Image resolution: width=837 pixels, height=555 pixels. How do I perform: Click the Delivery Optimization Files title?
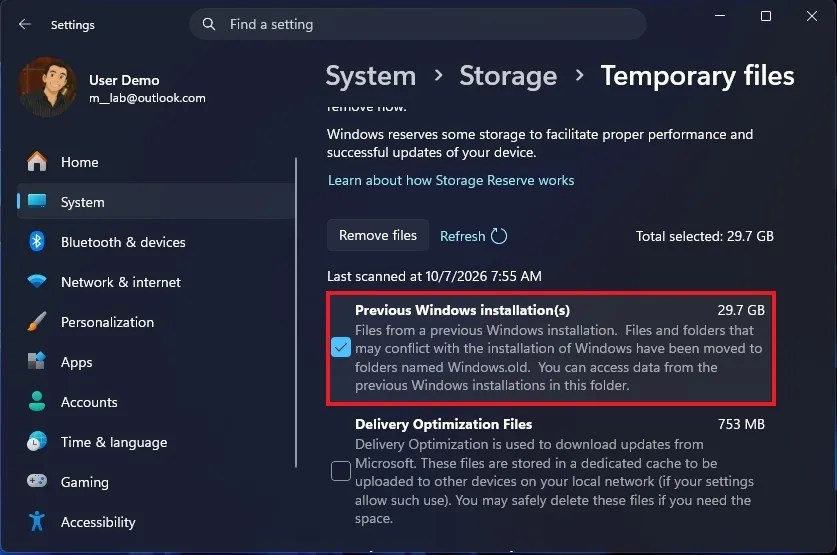[x=444, y=424]
